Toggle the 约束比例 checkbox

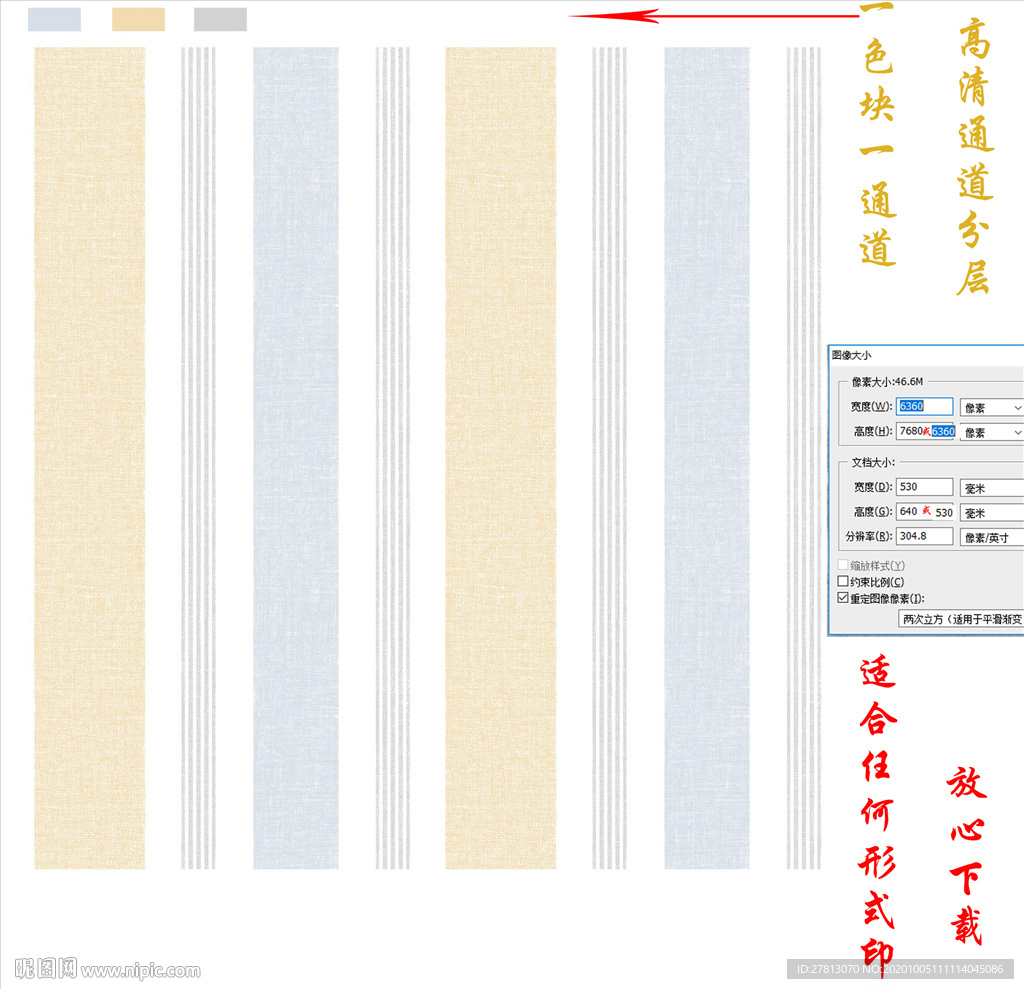coord(843,581)
